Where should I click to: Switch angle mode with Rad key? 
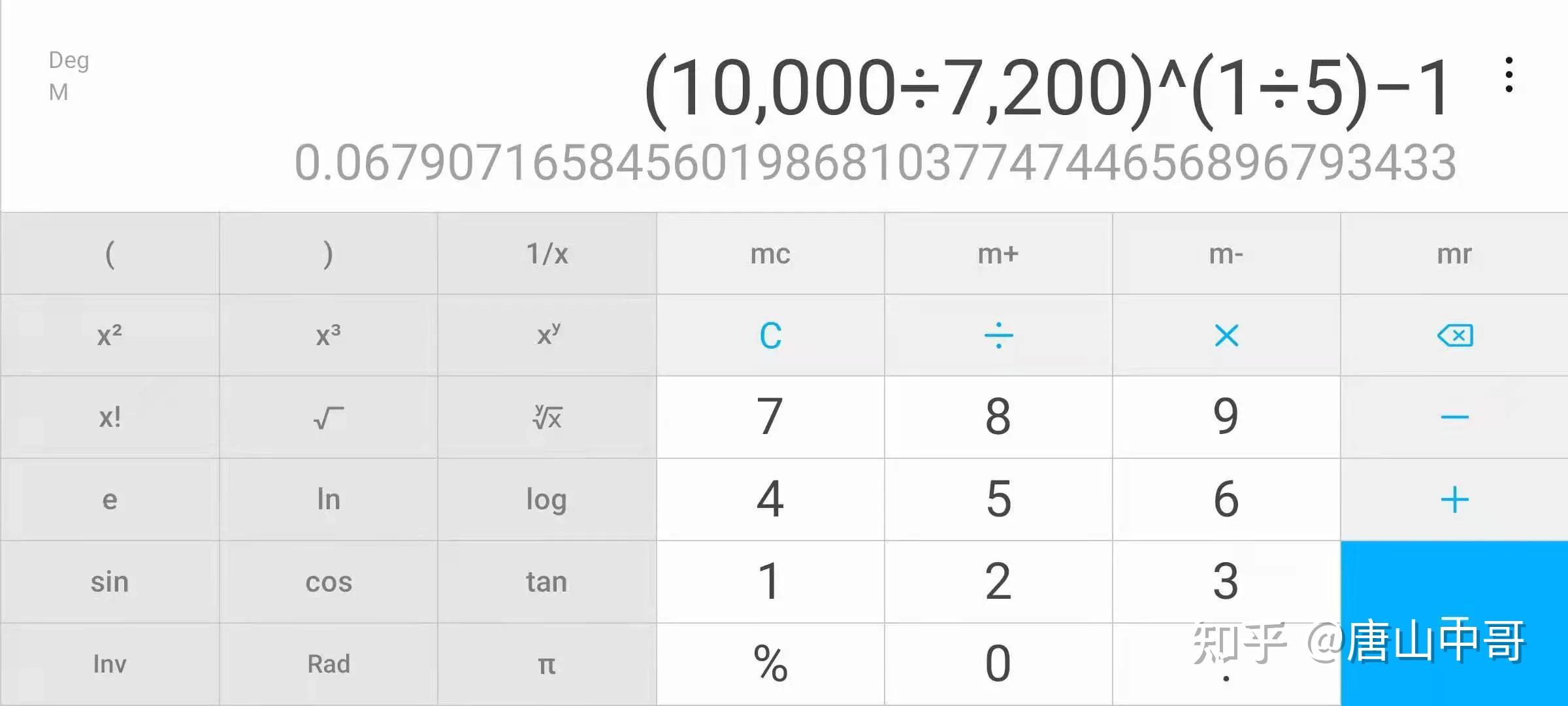[x=328, y=664]
